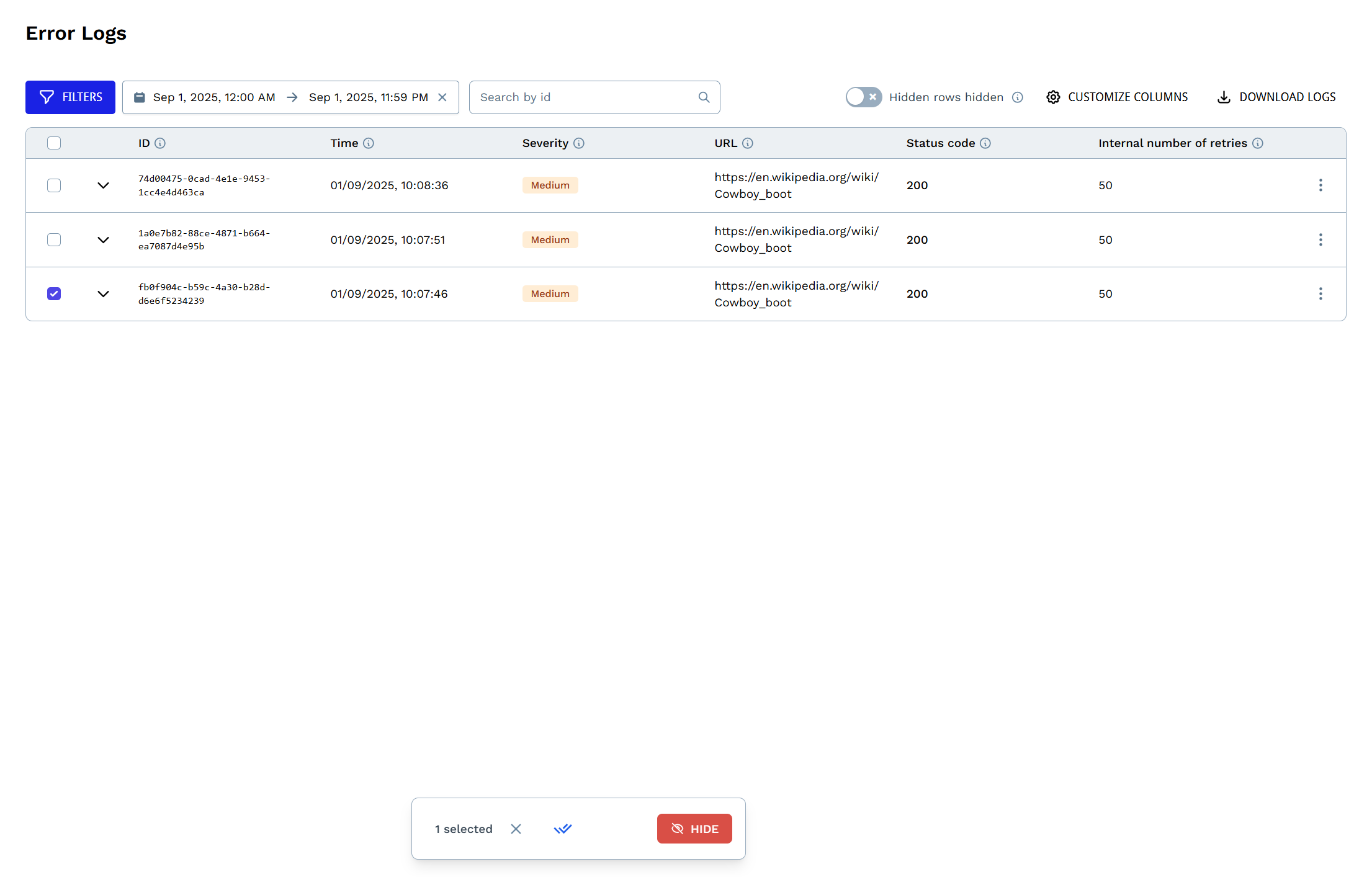The width and height of the screenshot is (1372, 877).
Task: Click the red Hide button
Action: pyautogui.click(x=694, y=829)
